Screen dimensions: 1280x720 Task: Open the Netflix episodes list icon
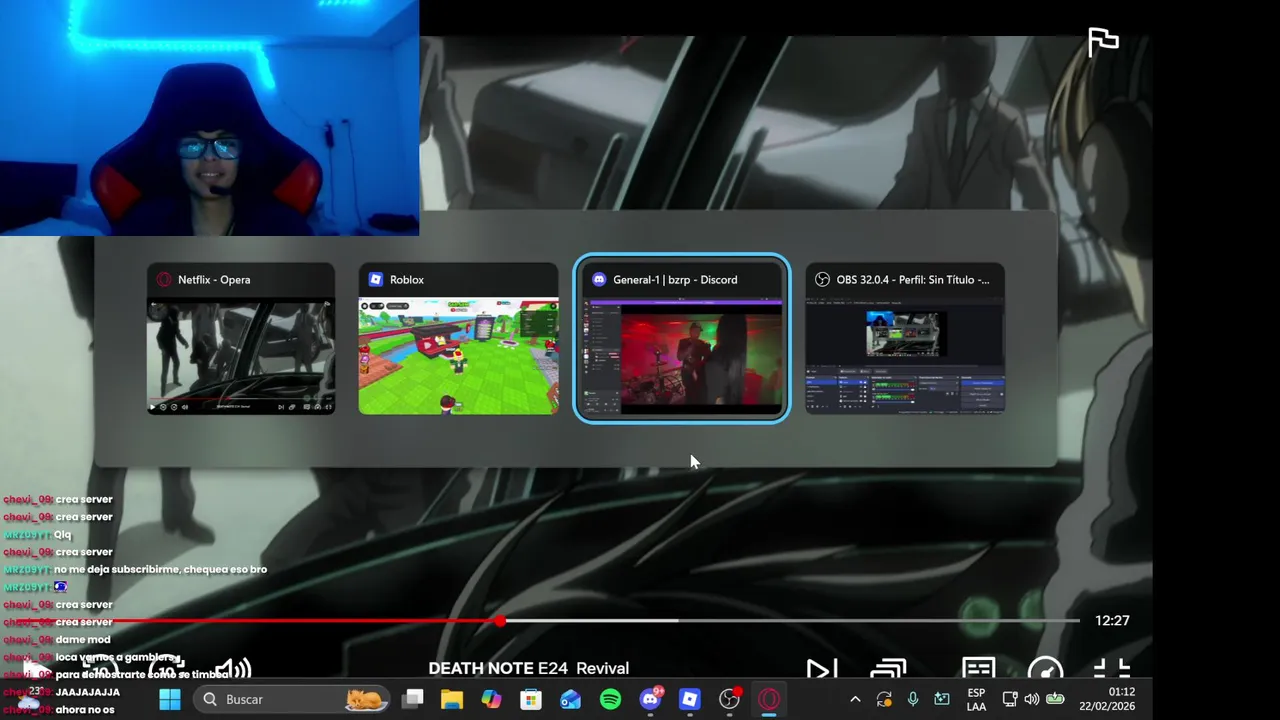pos(888,669)
